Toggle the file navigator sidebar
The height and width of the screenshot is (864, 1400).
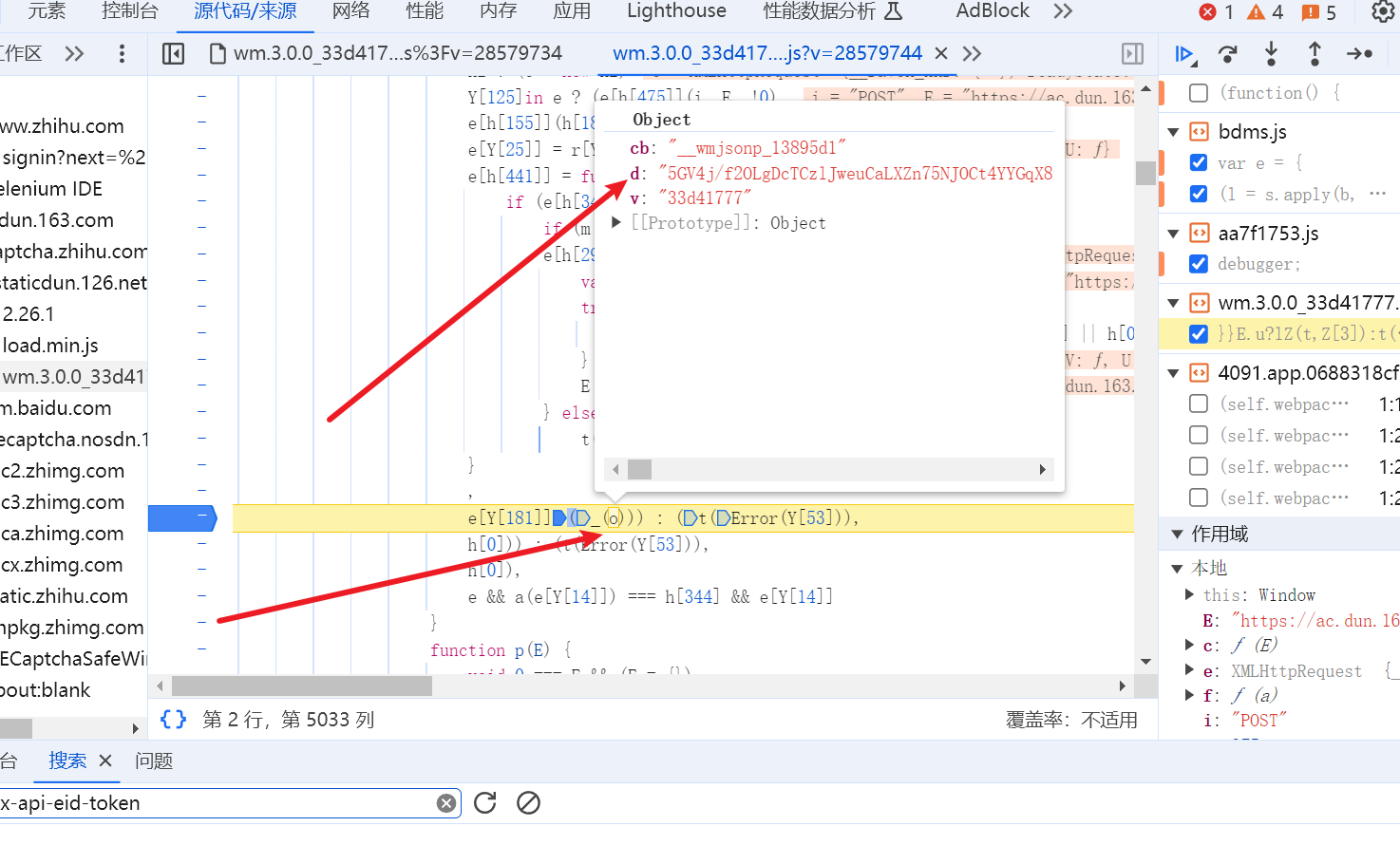(x=173, y=54)
